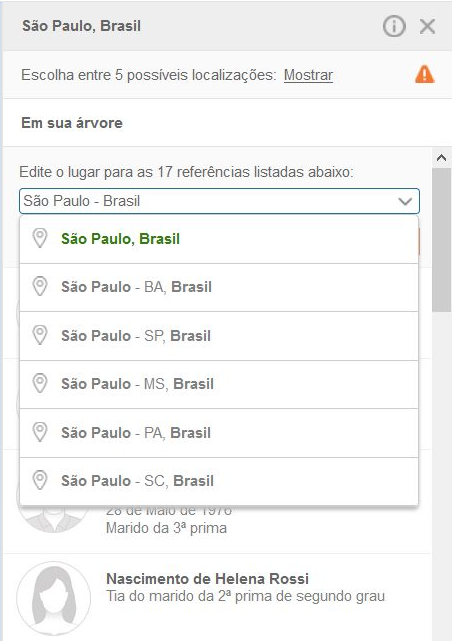Select São Paulo - SP, Brasil option

click(219, 336)
